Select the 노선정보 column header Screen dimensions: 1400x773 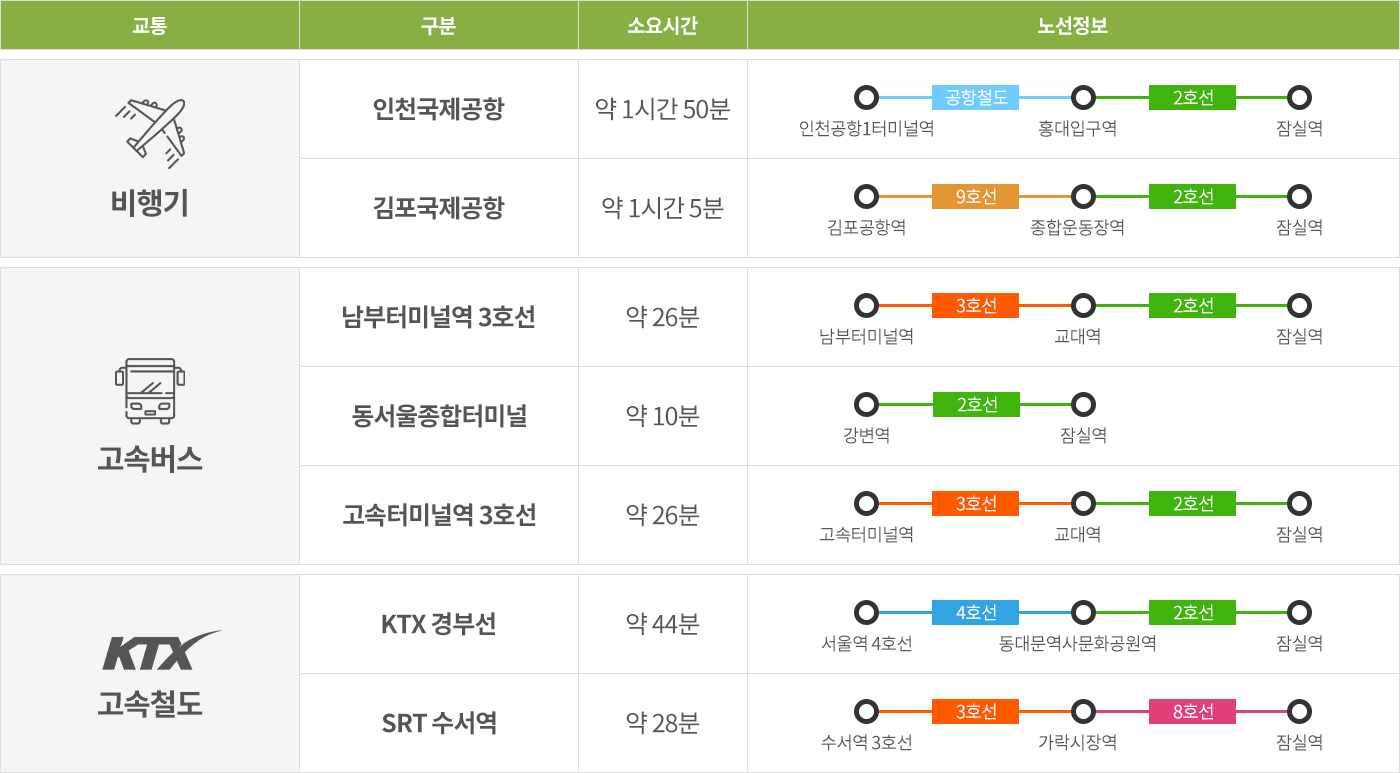pos(1072,26)
